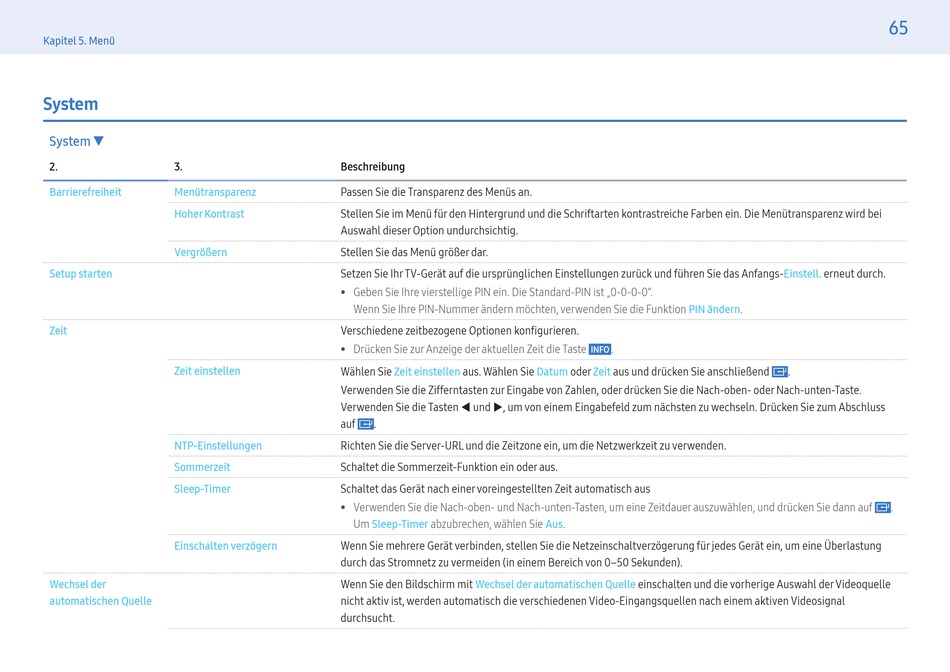Click the Enter icon after 'drücken Sie anschließend'

(x=780, y=372)
